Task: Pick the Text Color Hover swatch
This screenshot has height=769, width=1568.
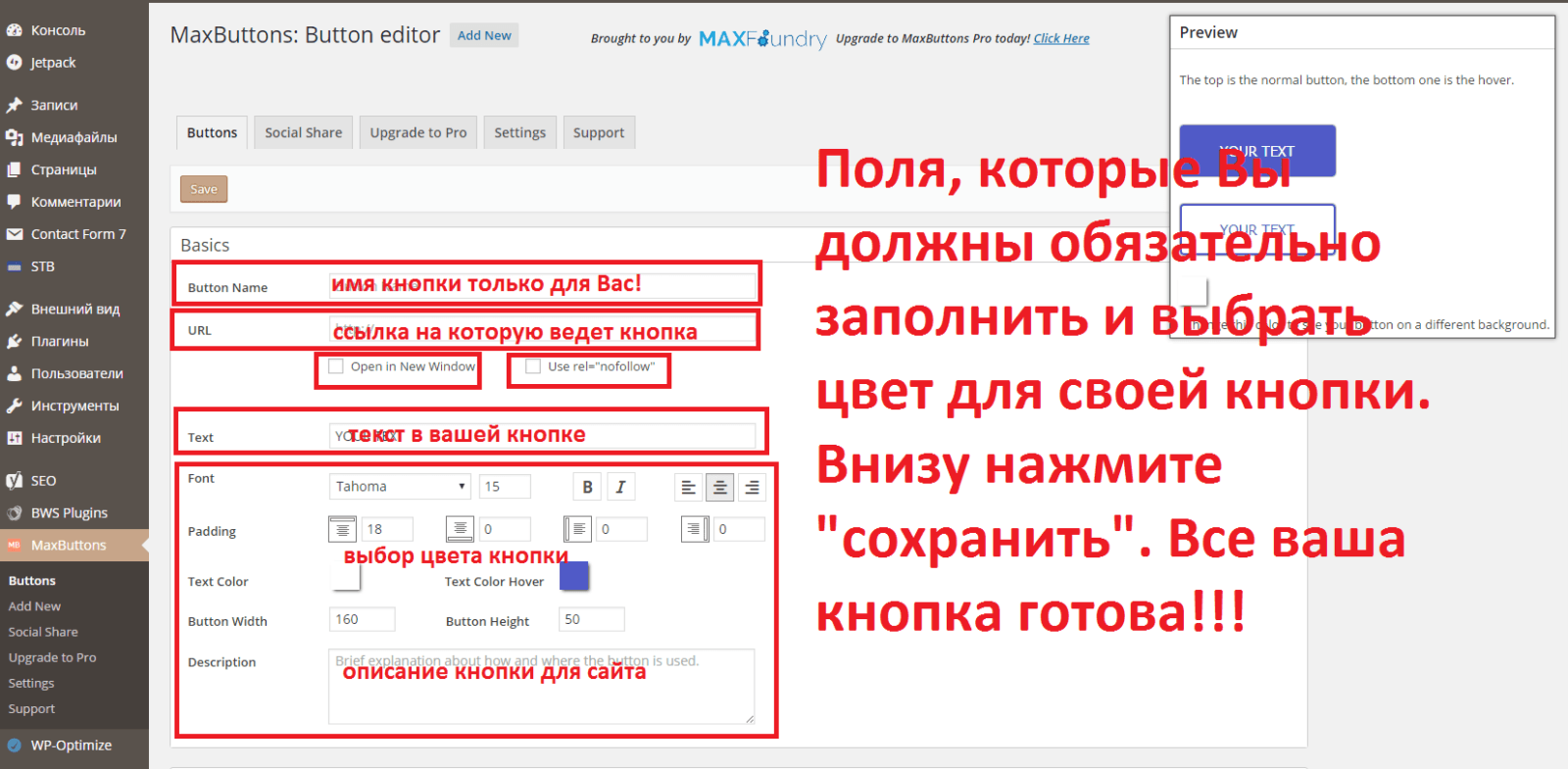Action: 574,576
